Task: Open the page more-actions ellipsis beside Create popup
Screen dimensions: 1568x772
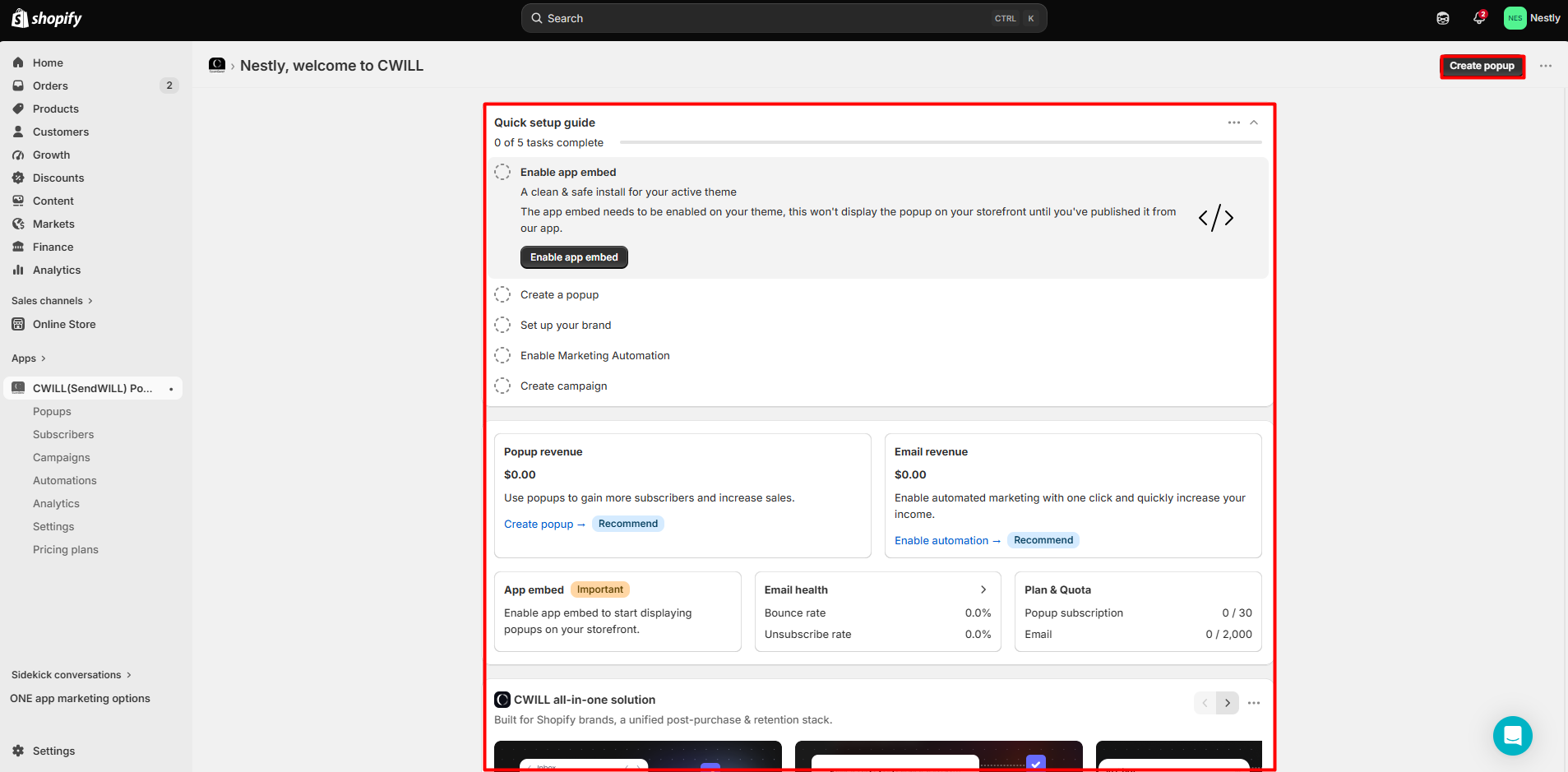Action: pyautogui.click(x=1546, y=66)
